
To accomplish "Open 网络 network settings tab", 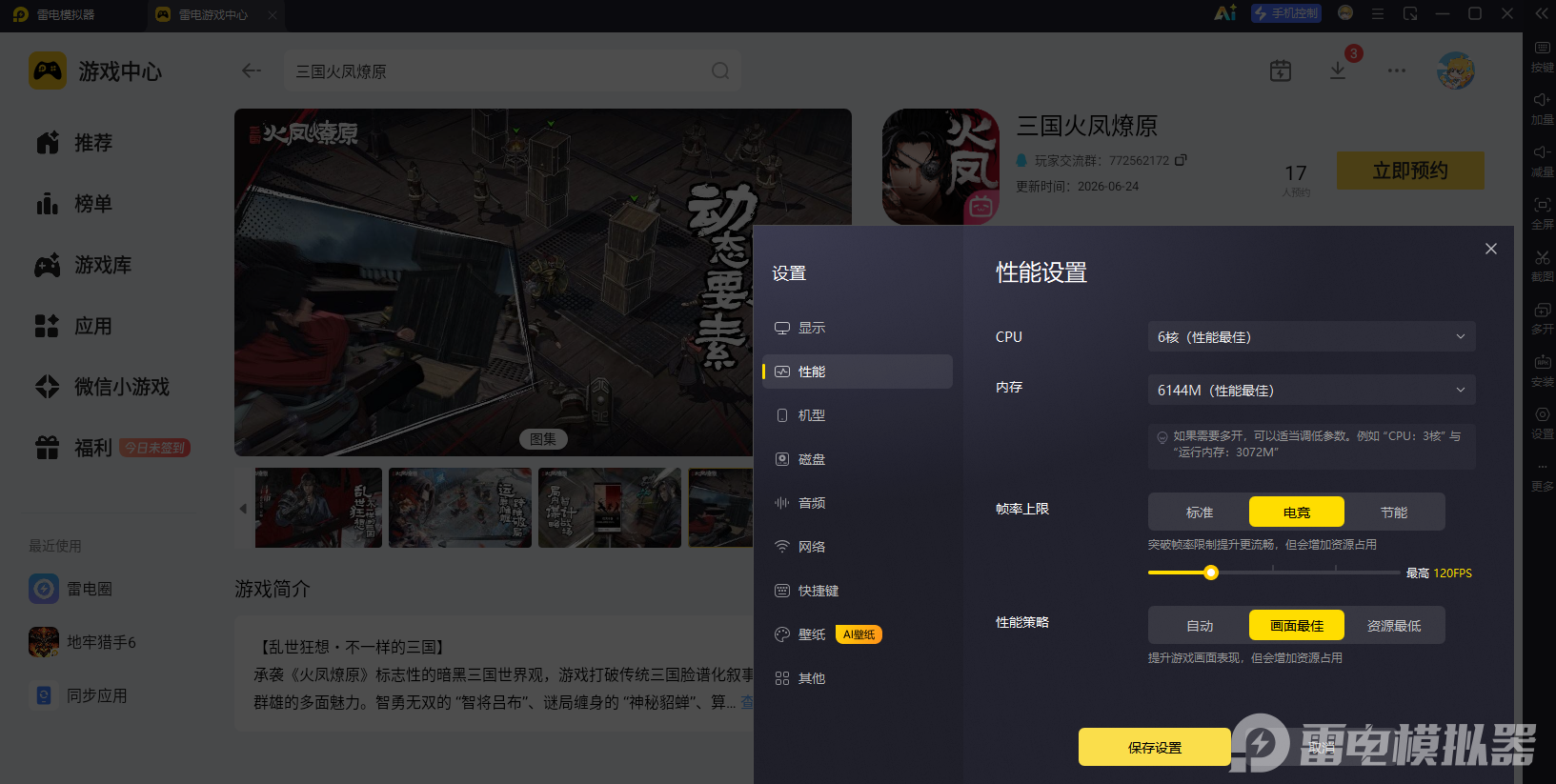I will click(x=858, y=547).
